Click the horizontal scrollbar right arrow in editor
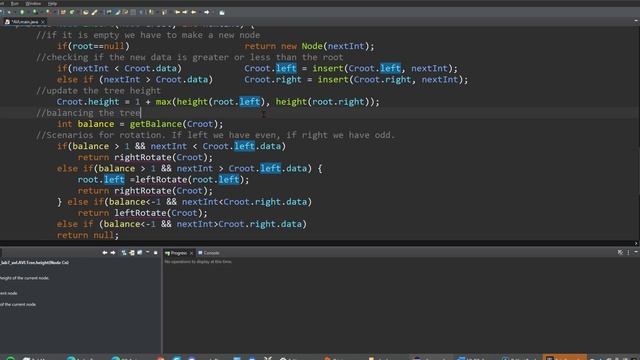Image resolution: width=640 pixels, height=360 pixels. 636,243
